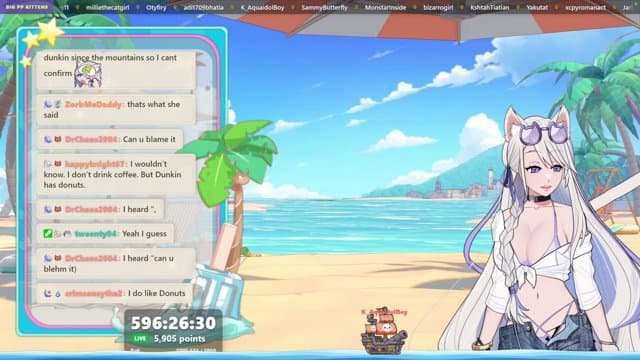Open the happyknight87 username in chat
This screenshot has width=640, height=360.
(x=95, y=164)
